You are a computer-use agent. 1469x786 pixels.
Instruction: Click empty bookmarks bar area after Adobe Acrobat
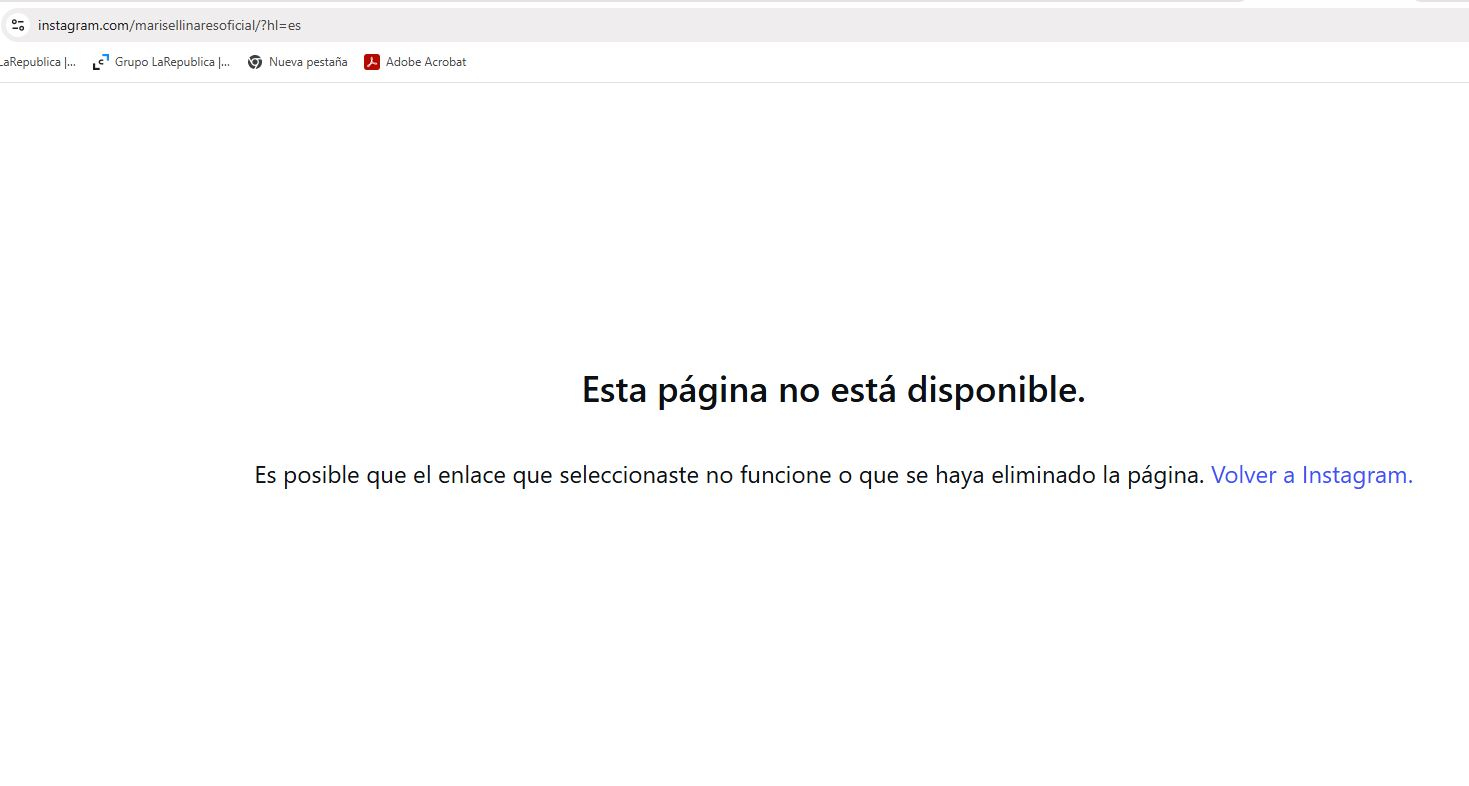[800, 62]
